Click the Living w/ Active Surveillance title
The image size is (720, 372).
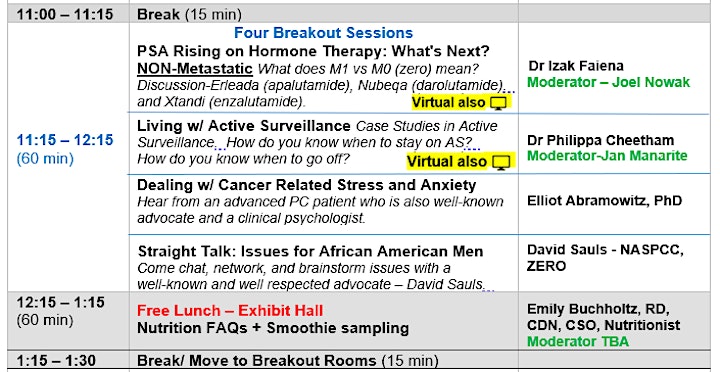[x=244, y=126]
